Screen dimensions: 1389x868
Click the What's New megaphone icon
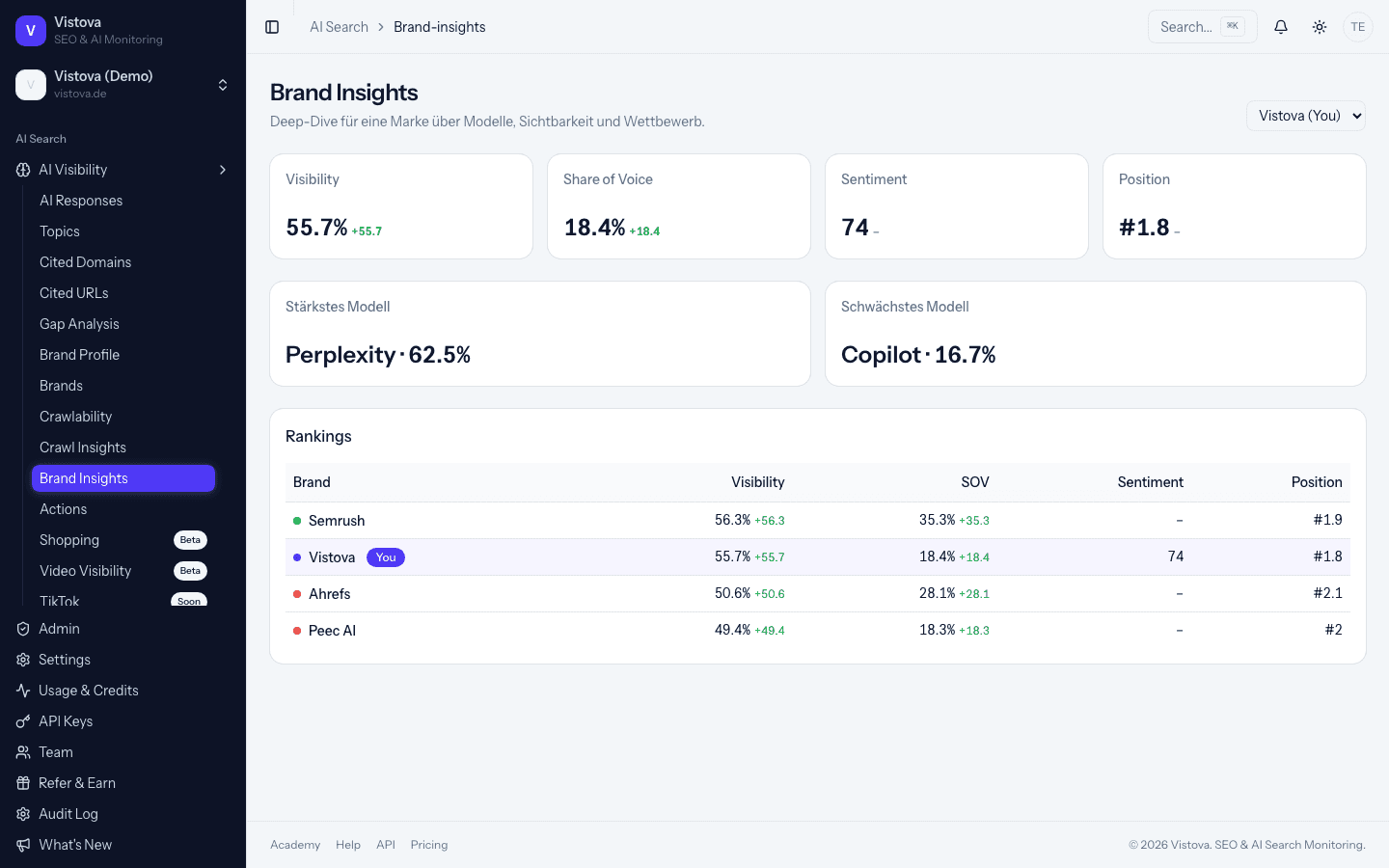point(23,845)
